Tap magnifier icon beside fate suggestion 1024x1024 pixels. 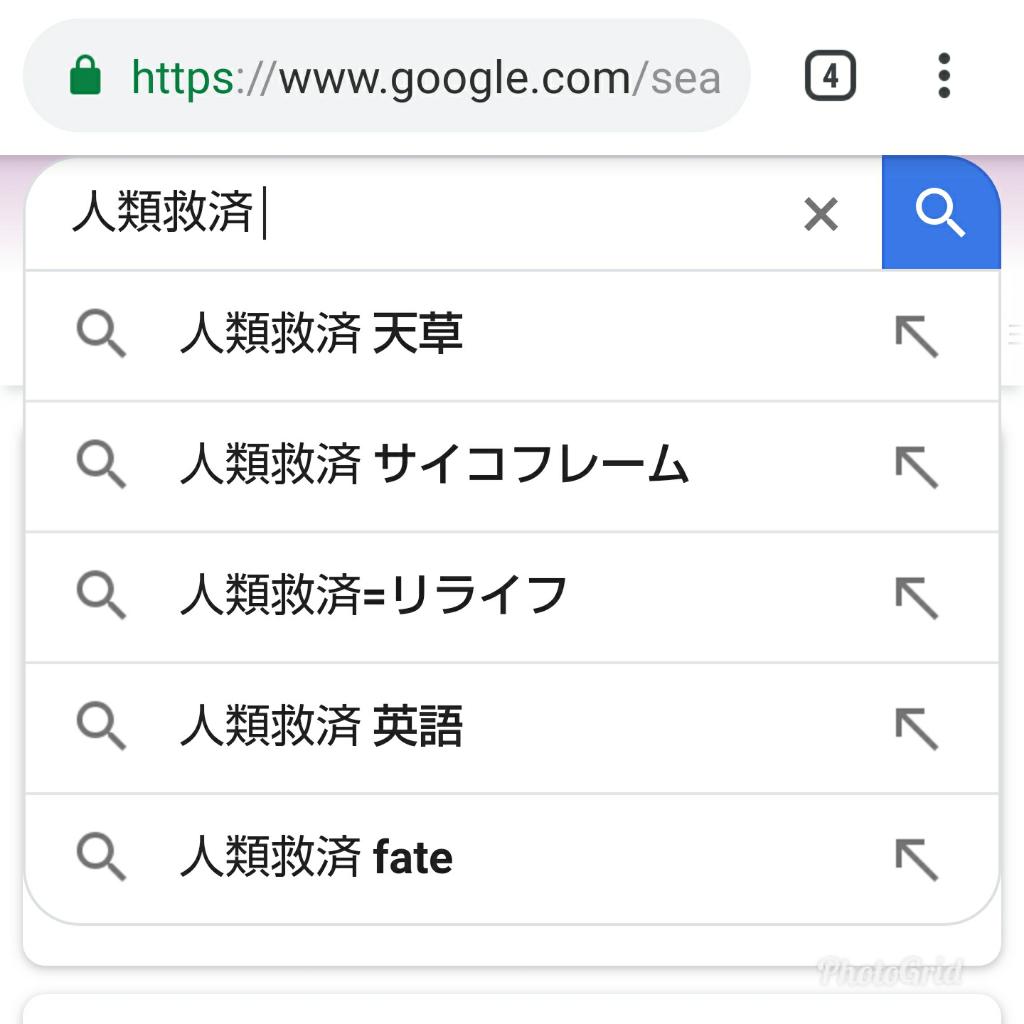tap(101, 859)
